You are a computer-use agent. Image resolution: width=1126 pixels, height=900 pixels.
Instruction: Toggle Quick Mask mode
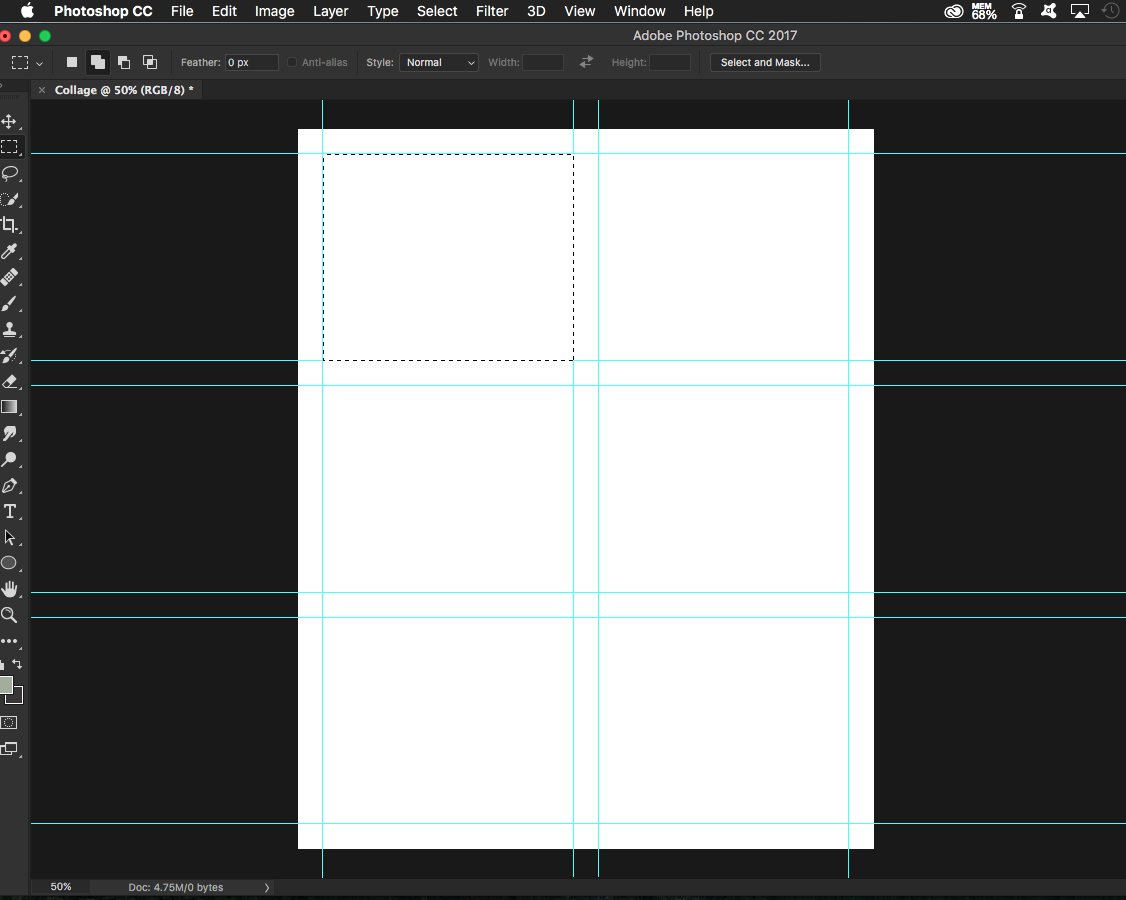coord(9,723)
